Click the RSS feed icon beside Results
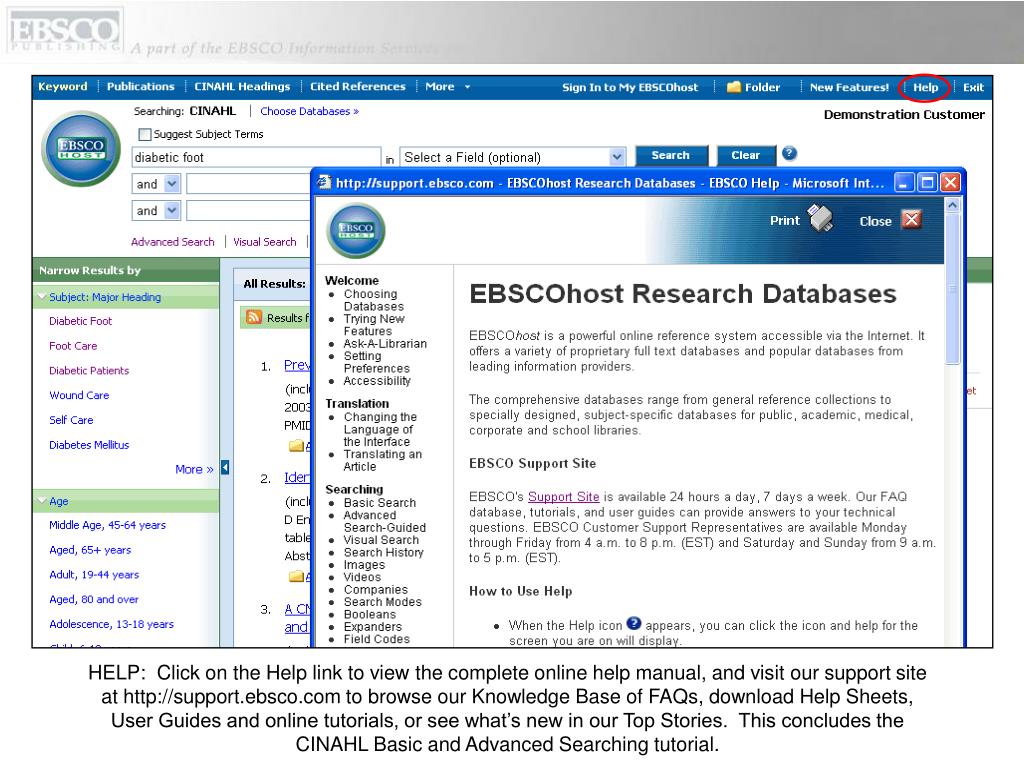The height and width of the screenshot is (768, 1024). tap(253, 317)
